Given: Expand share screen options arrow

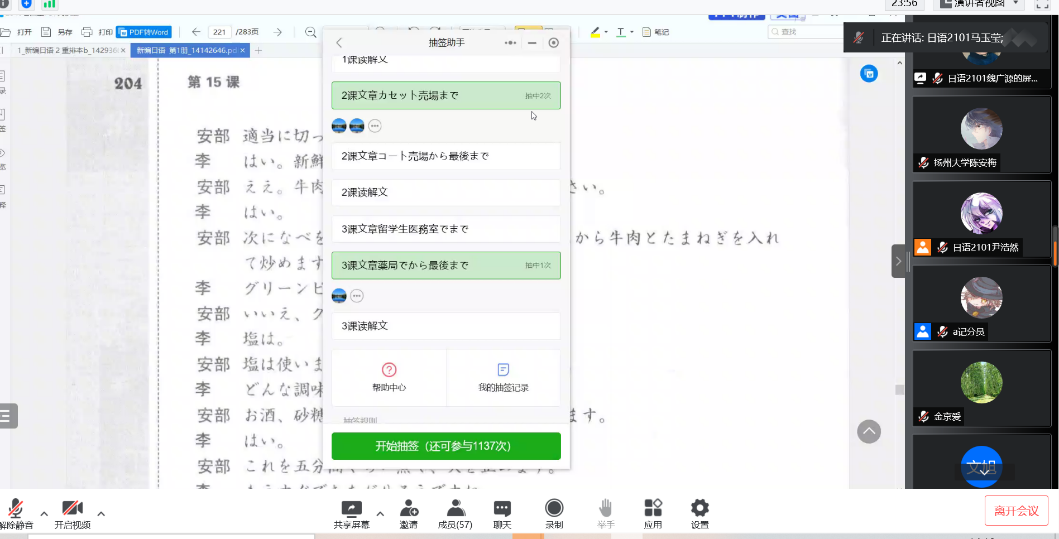Looking at the screenshot, I should point(380,513).
